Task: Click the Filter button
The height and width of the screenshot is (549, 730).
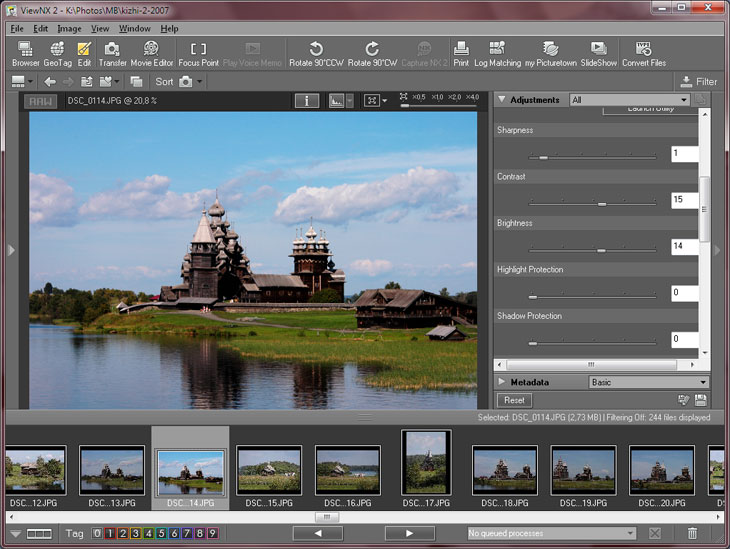Action: [698, 81]
